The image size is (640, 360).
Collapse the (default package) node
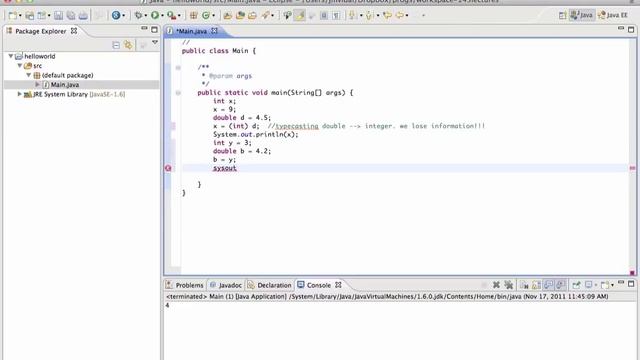[29, 75]
